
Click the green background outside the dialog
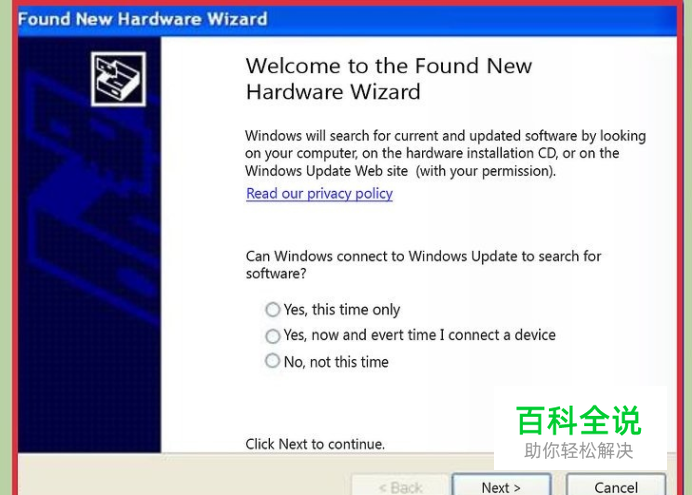pos(6,247)
